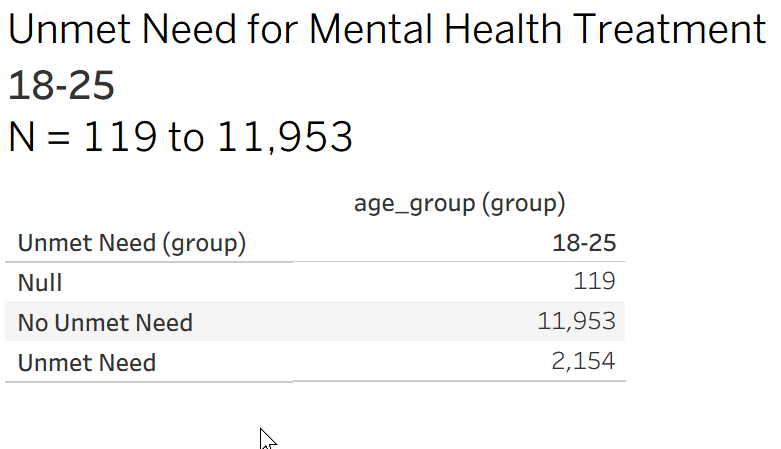
Task: Select the large "18-25" subtitle line
Action: (61, 86)
